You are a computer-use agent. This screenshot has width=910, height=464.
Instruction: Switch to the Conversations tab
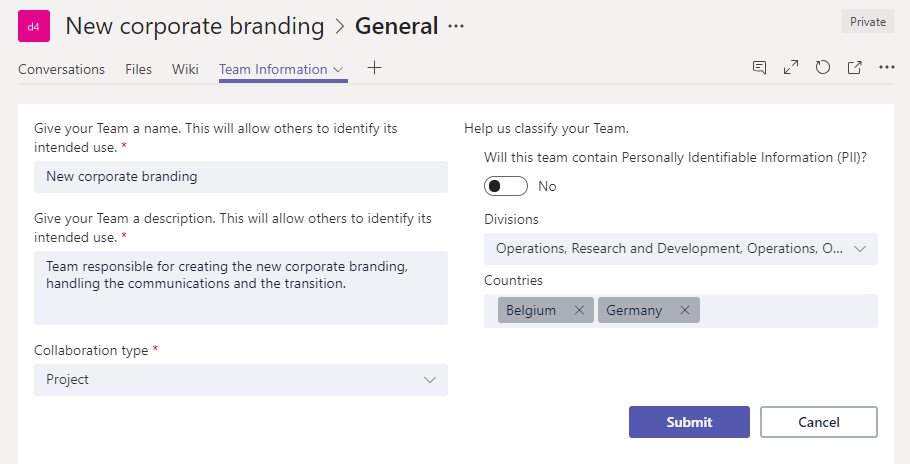coord(61,69)
